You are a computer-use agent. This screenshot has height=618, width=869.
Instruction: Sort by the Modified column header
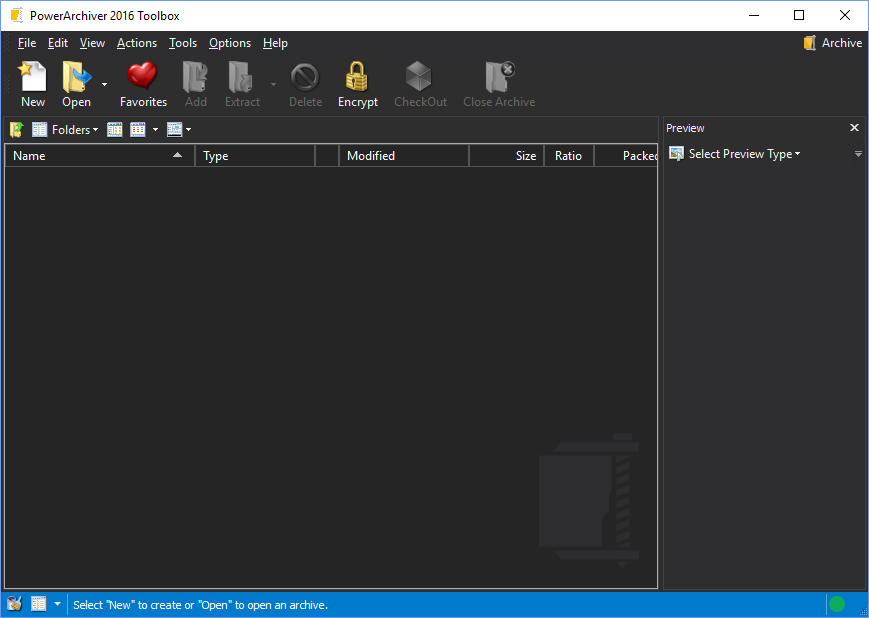[x=403, y=156]
